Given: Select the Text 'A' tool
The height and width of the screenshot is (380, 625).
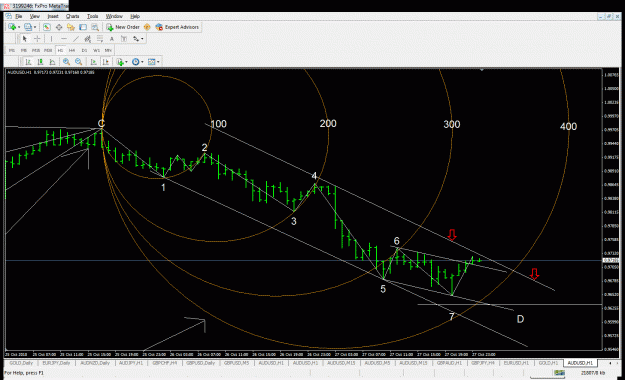Looking at the screenshot, I should tap(112, 39).
